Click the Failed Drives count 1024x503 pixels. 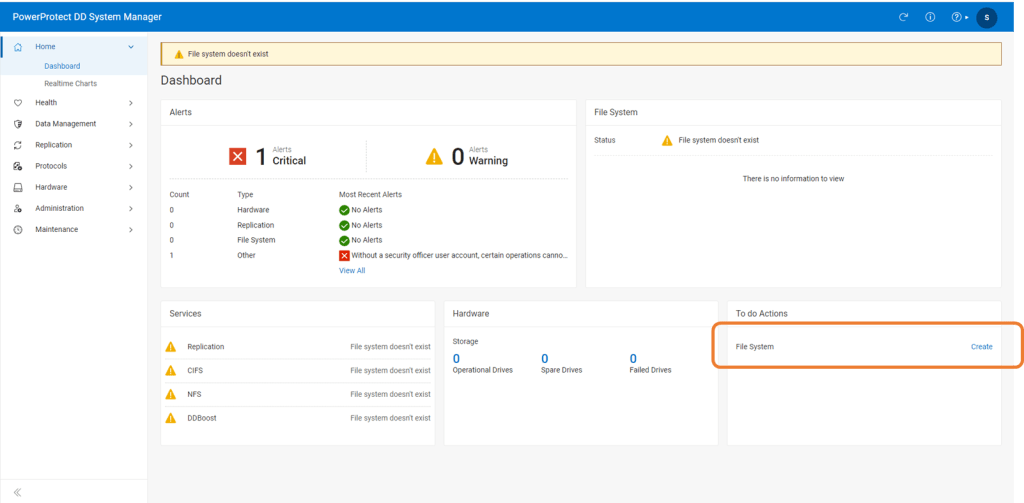(x=632, y=358)
